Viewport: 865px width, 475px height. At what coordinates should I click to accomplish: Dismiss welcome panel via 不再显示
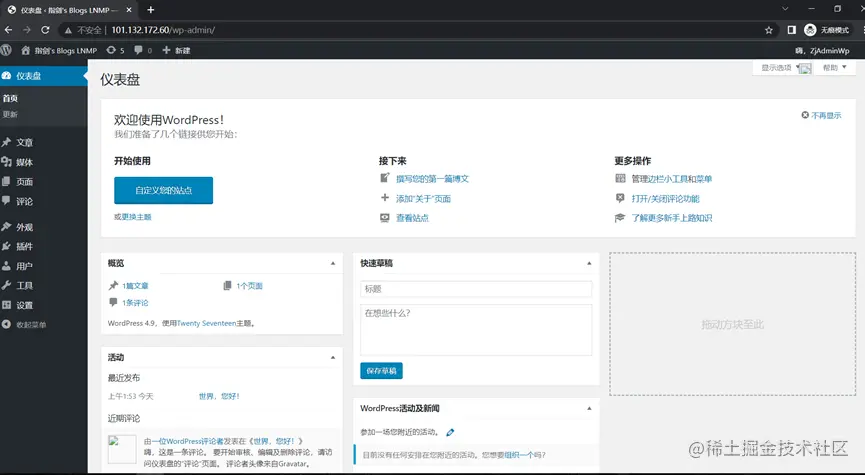pyautogui.click(x=821, y=115)
